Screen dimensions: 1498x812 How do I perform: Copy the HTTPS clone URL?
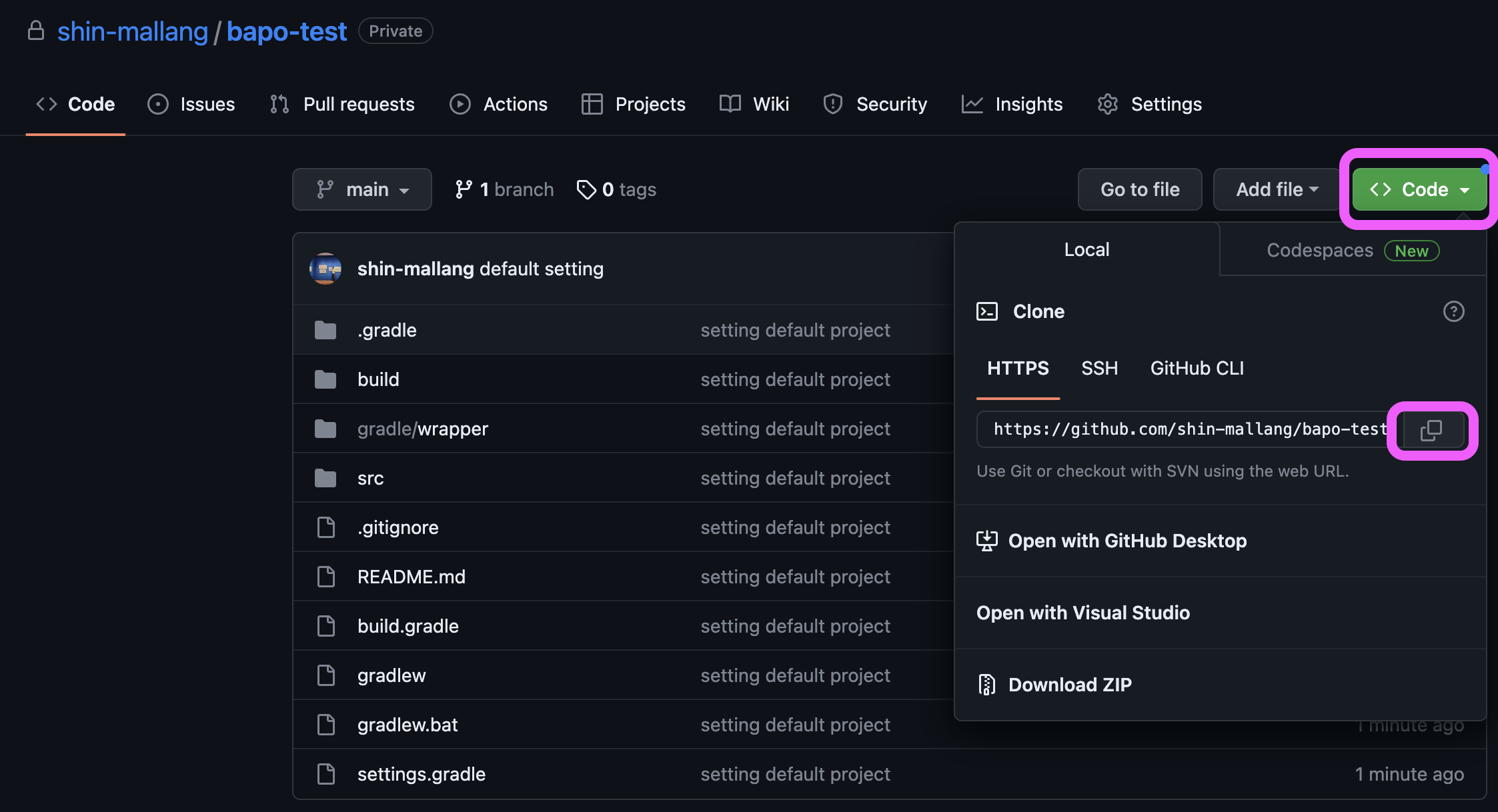click(x=1432, y=430)
